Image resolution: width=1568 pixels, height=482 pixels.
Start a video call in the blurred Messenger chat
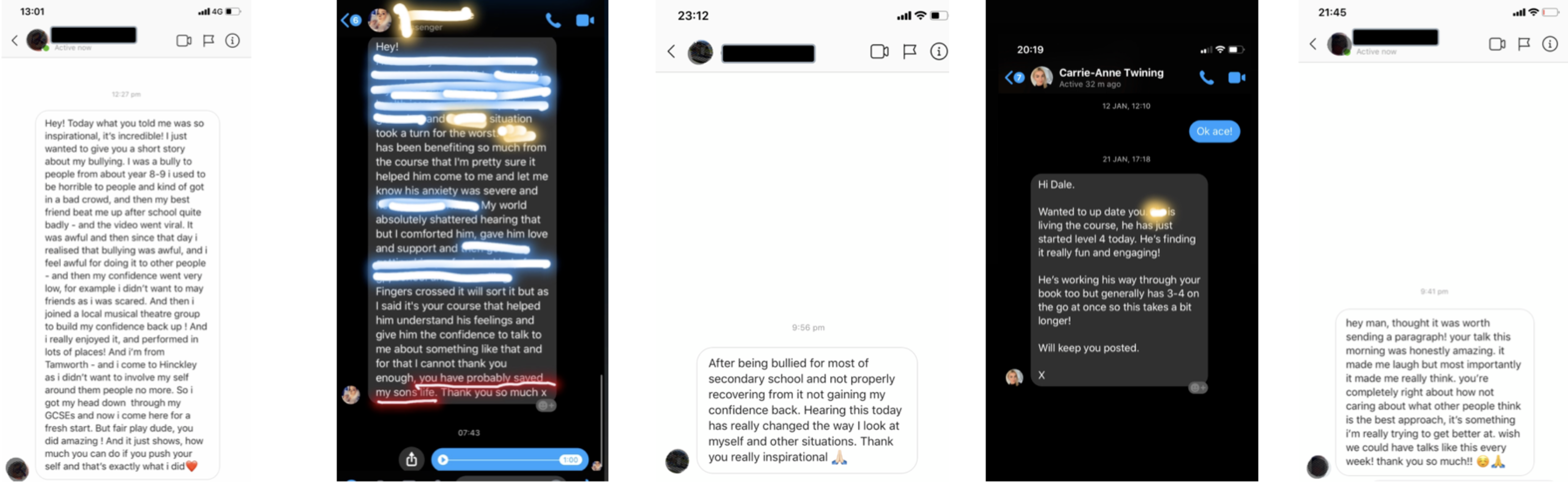click(x=585, y=20)
